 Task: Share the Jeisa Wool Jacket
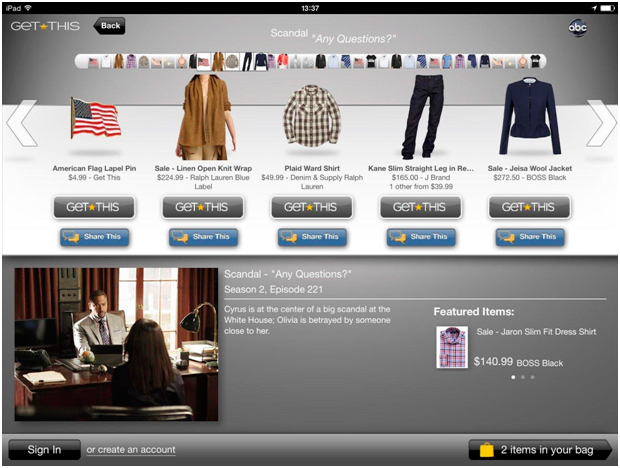click(x=530, y=237)
